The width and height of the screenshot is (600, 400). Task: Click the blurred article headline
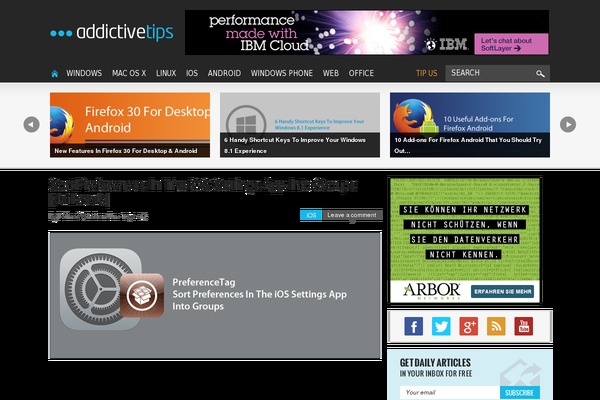[203, 192]
